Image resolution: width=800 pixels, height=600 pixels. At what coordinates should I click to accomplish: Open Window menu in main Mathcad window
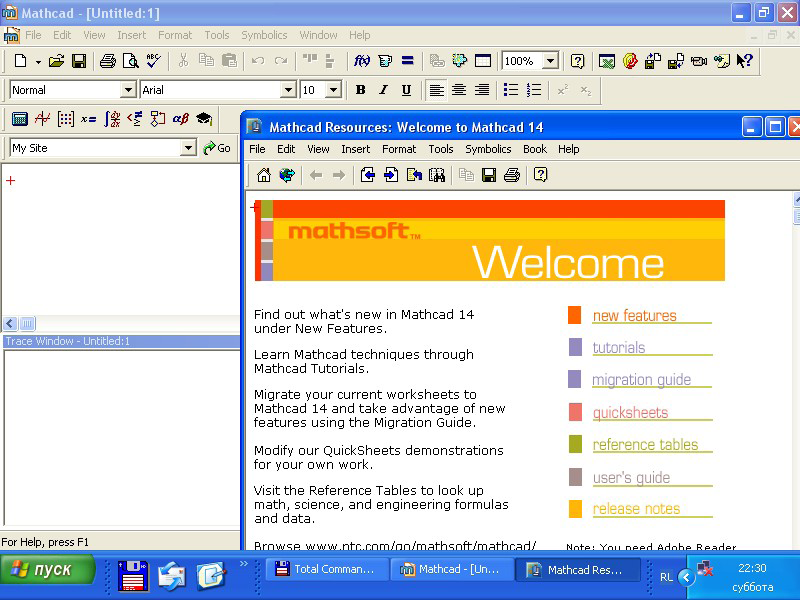click(x=318, y=35)
